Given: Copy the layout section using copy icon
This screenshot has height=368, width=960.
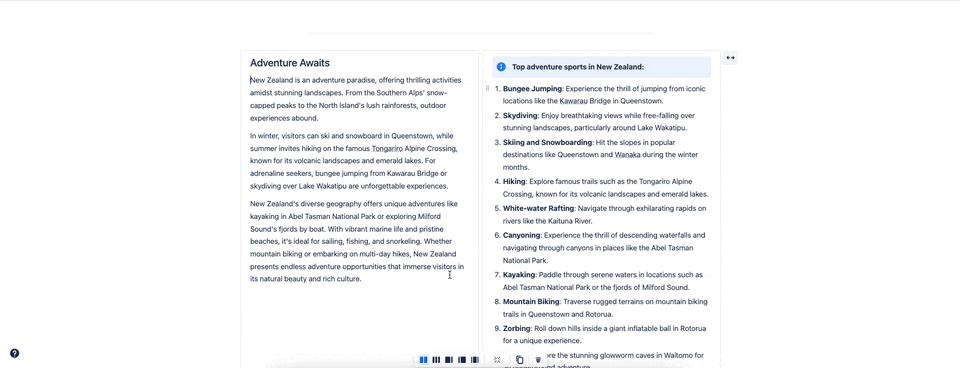Looking at the screenshot, I should 519,360.
